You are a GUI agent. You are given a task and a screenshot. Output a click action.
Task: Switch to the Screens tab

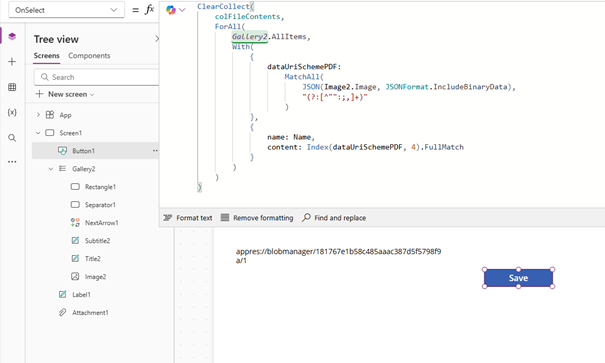[x=46, y=56]
